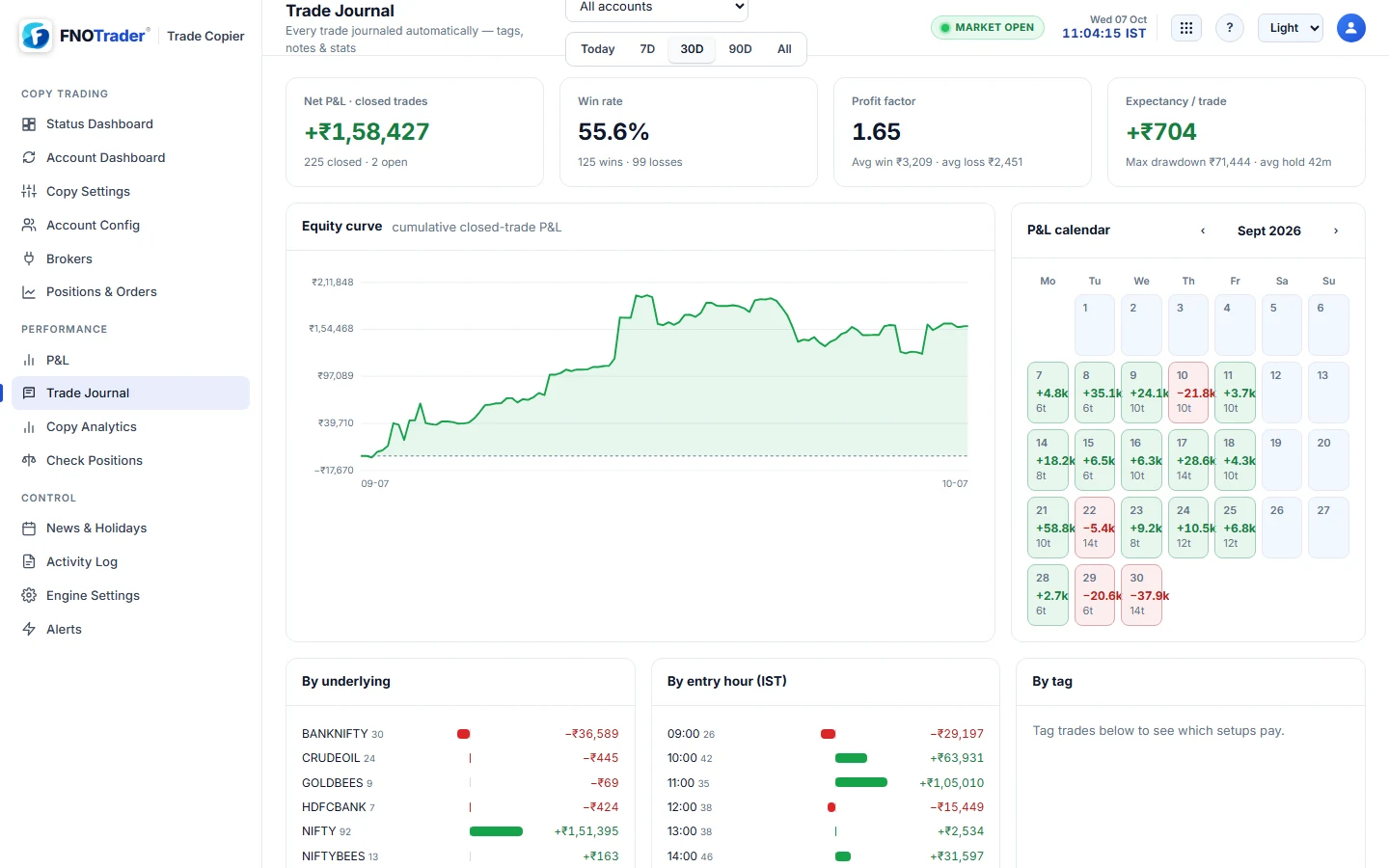This screenshot has width=1389, height=868.
Task: Open News & Holidays page
Action: pyautogui.click(x=130, y=529)
